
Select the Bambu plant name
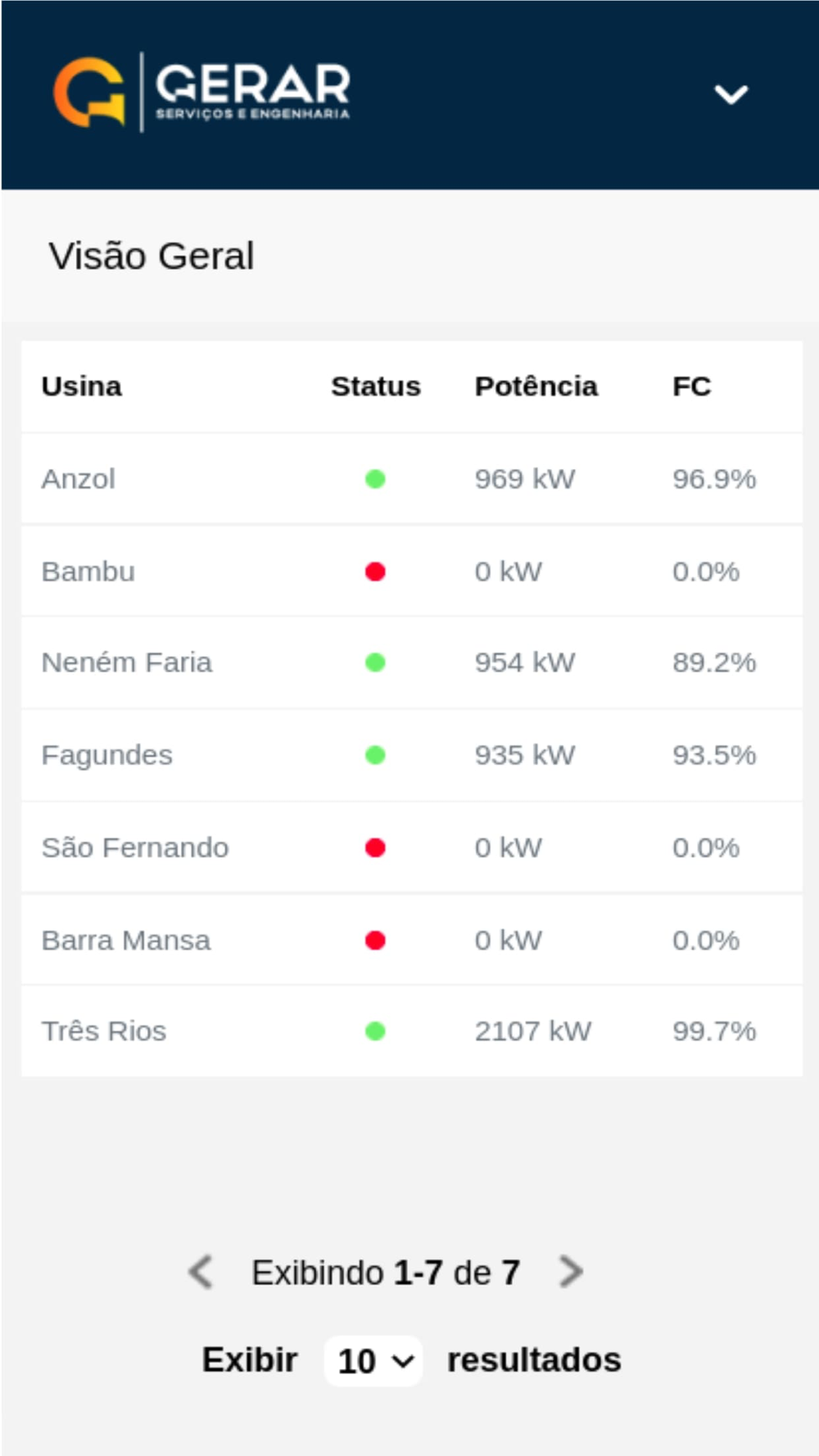pos(88,572)
